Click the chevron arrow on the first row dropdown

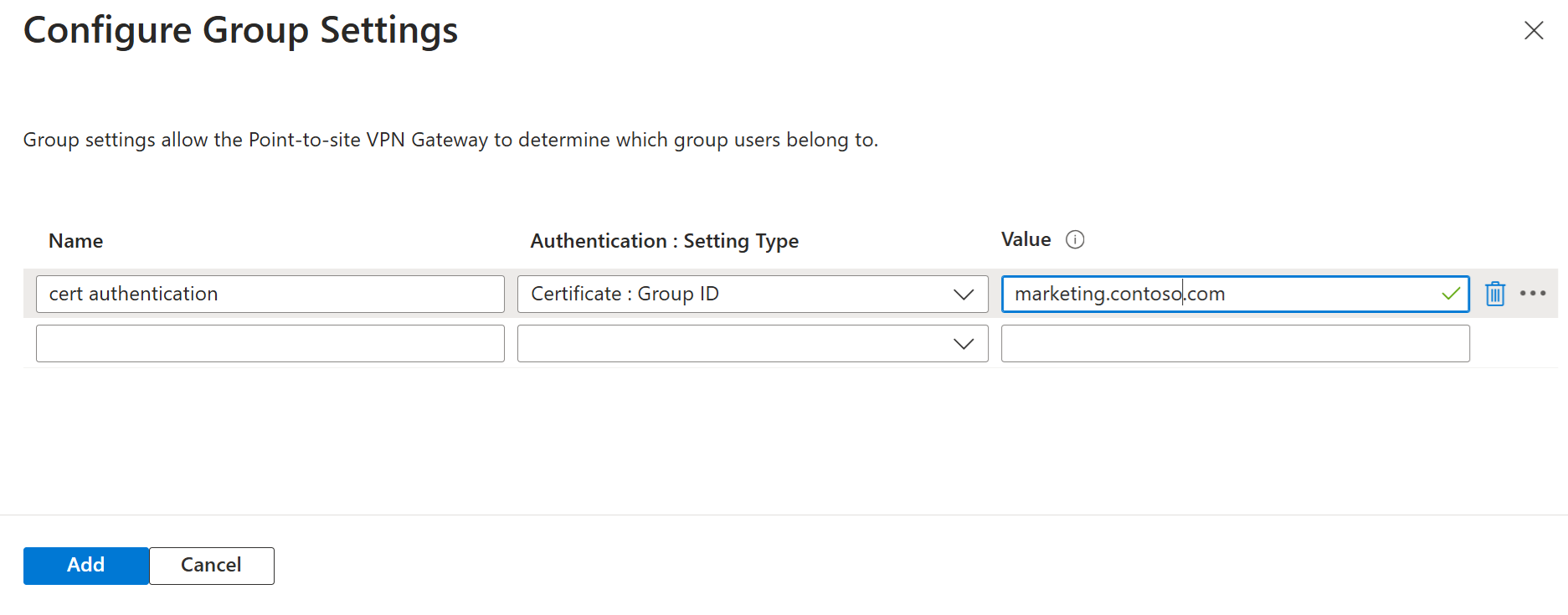(964, 295)
